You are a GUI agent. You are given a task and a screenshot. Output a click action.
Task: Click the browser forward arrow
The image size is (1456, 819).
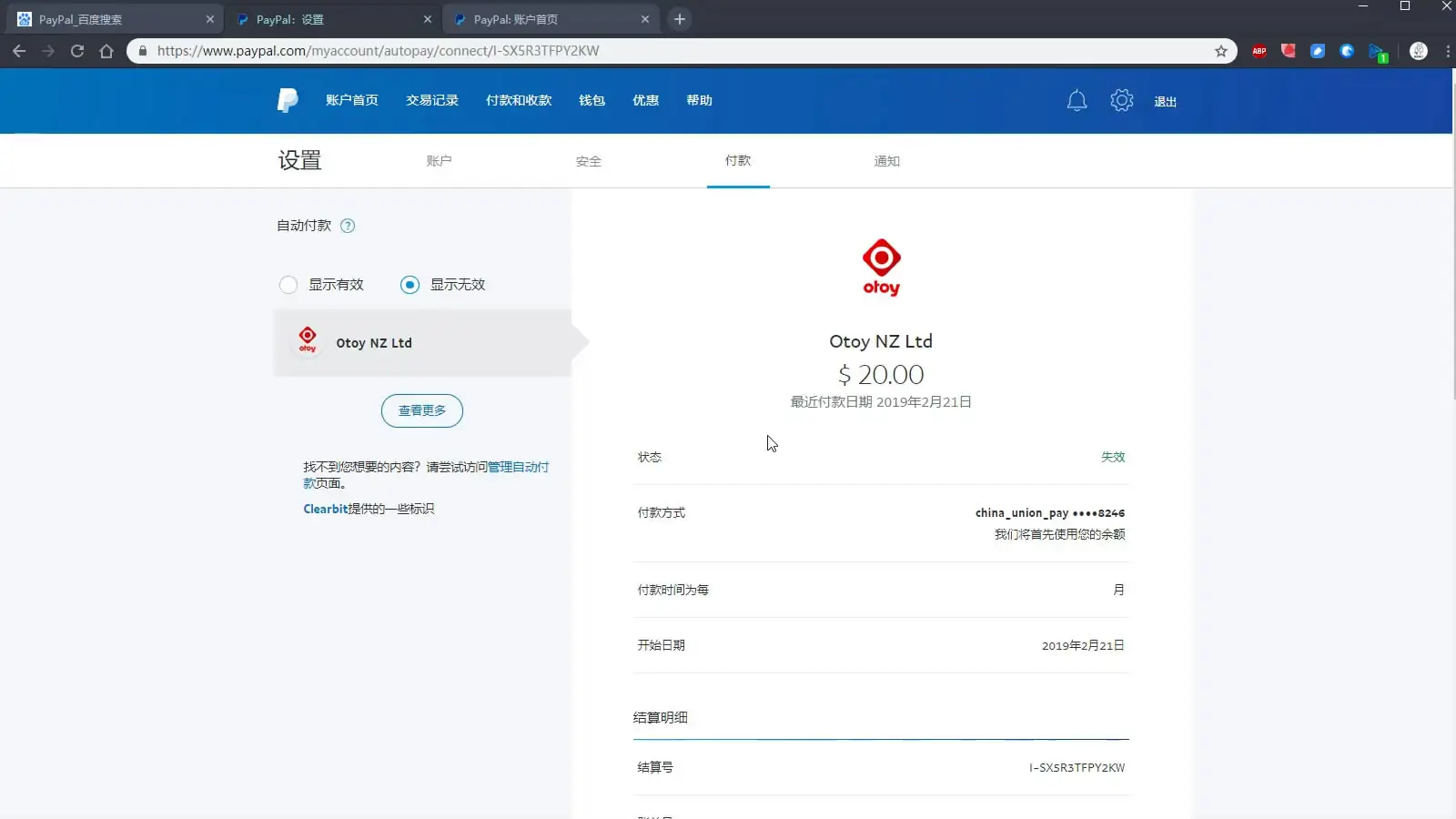(48, 51)
